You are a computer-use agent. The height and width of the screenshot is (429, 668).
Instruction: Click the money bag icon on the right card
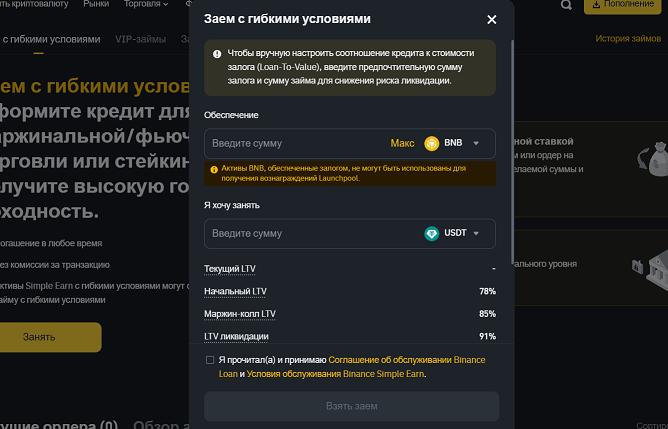pyautogui.click(x=653, y=159)
